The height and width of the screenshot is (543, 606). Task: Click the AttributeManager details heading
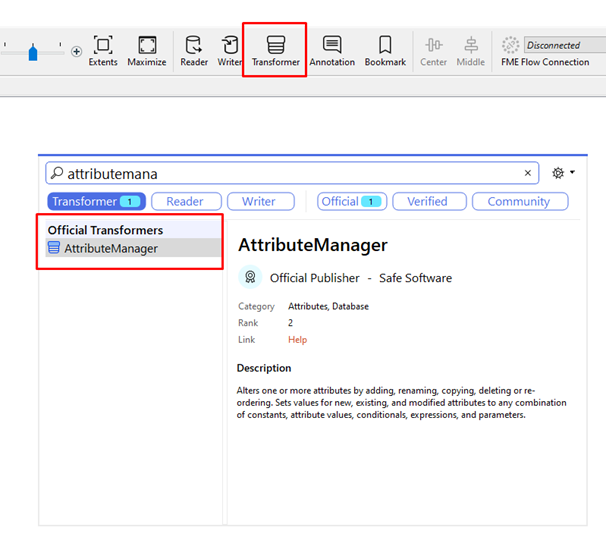(313, 245)
